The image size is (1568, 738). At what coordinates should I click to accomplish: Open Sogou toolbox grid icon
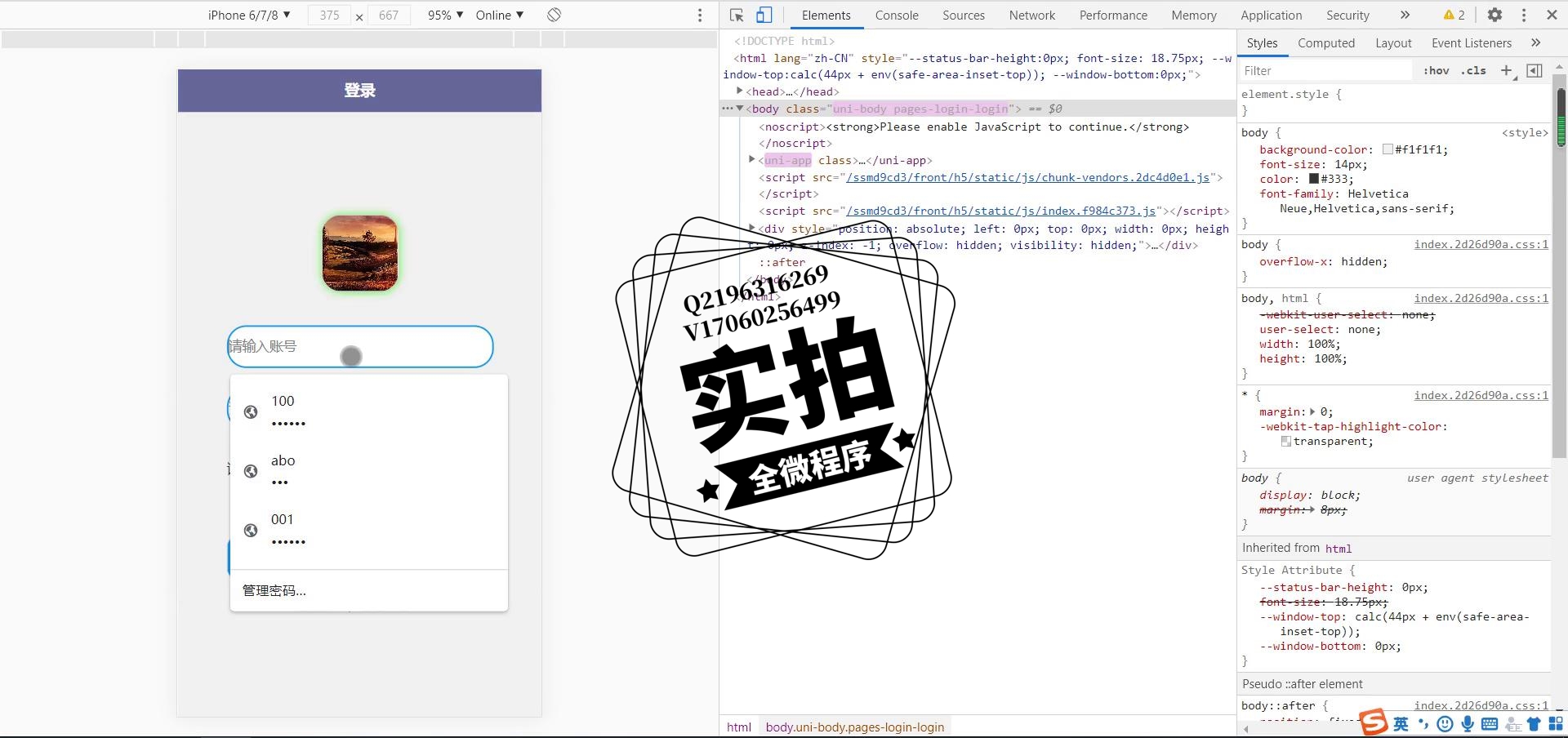(1556, 724)
